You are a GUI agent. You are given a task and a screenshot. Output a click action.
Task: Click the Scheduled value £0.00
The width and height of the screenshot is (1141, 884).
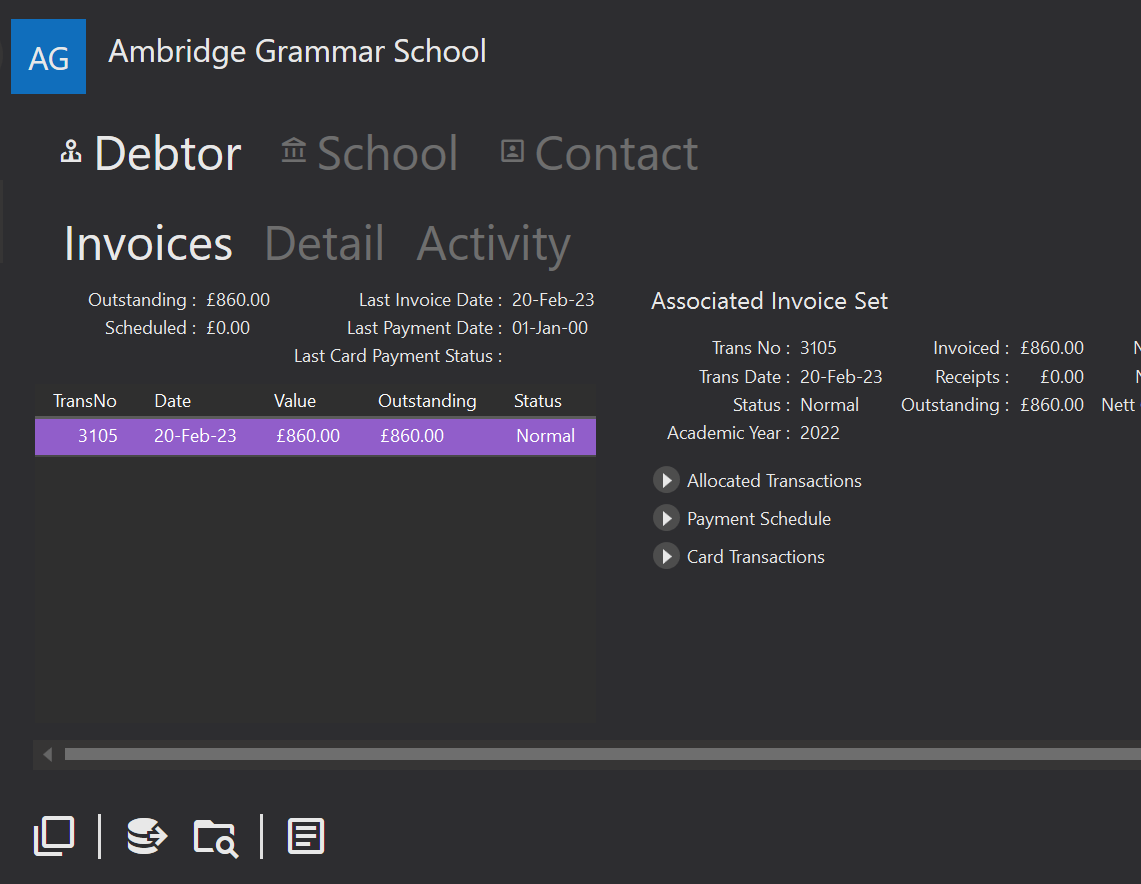(228, 328)
